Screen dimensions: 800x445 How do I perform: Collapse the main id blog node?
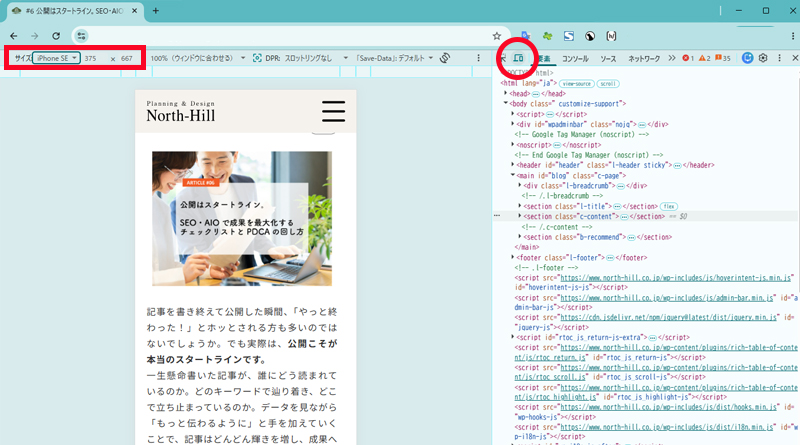(513, 175)
